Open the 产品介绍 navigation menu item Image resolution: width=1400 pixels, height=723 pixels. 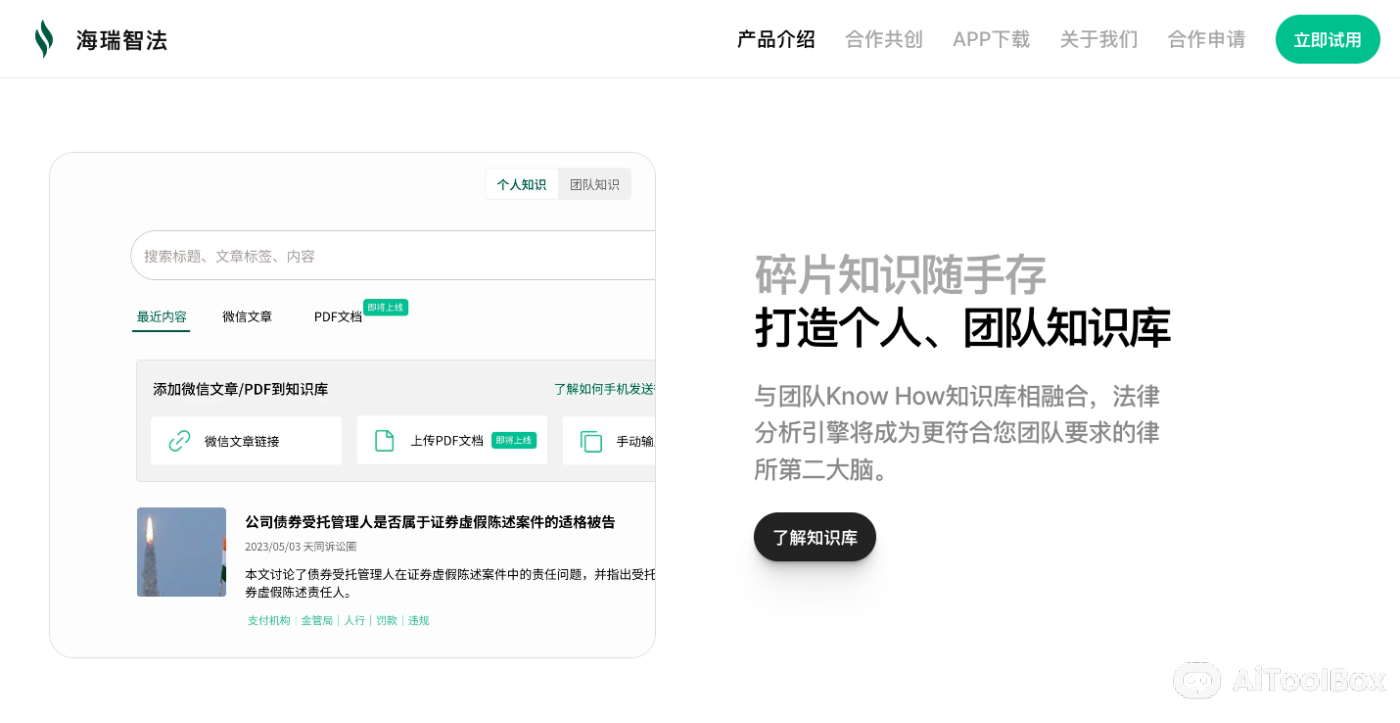pos(776,39)
